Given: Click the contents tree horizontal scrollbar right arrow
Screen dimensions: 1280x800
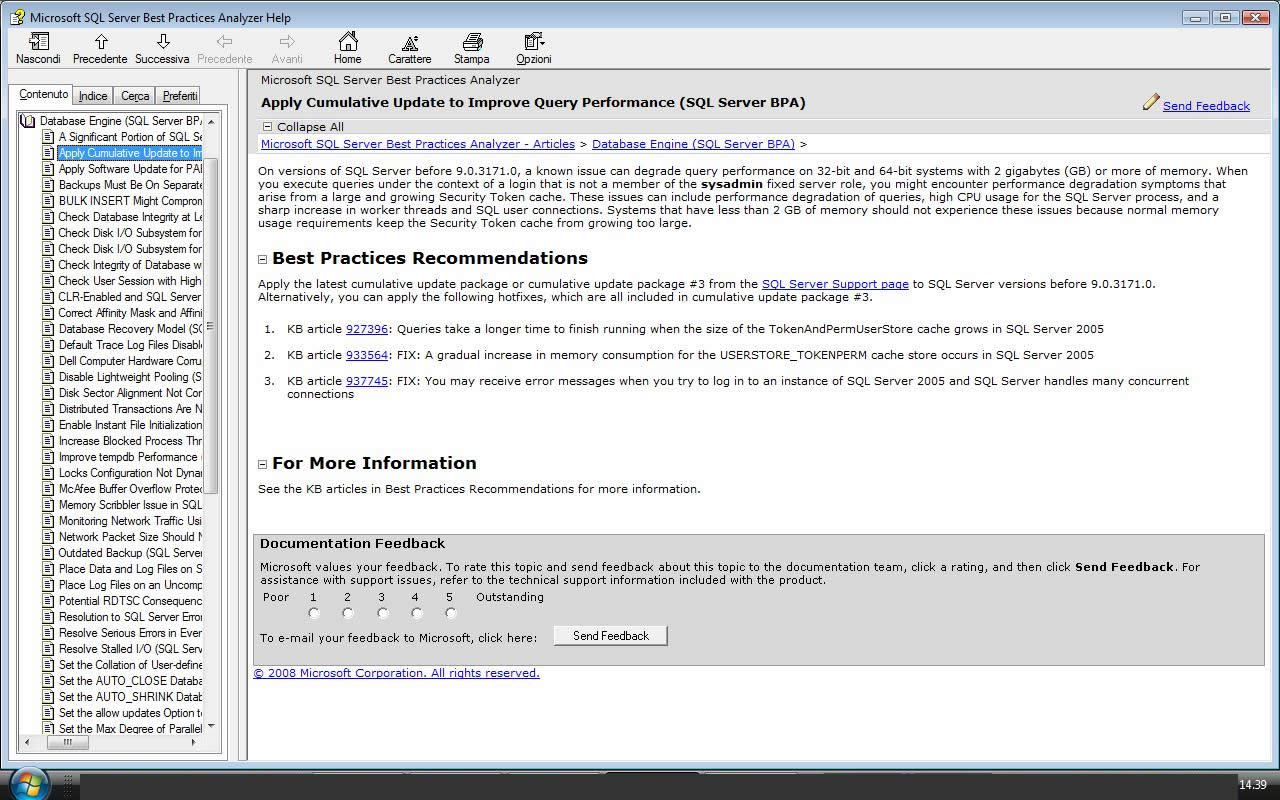Looking at the screenshot, I should tap(194, 743).
